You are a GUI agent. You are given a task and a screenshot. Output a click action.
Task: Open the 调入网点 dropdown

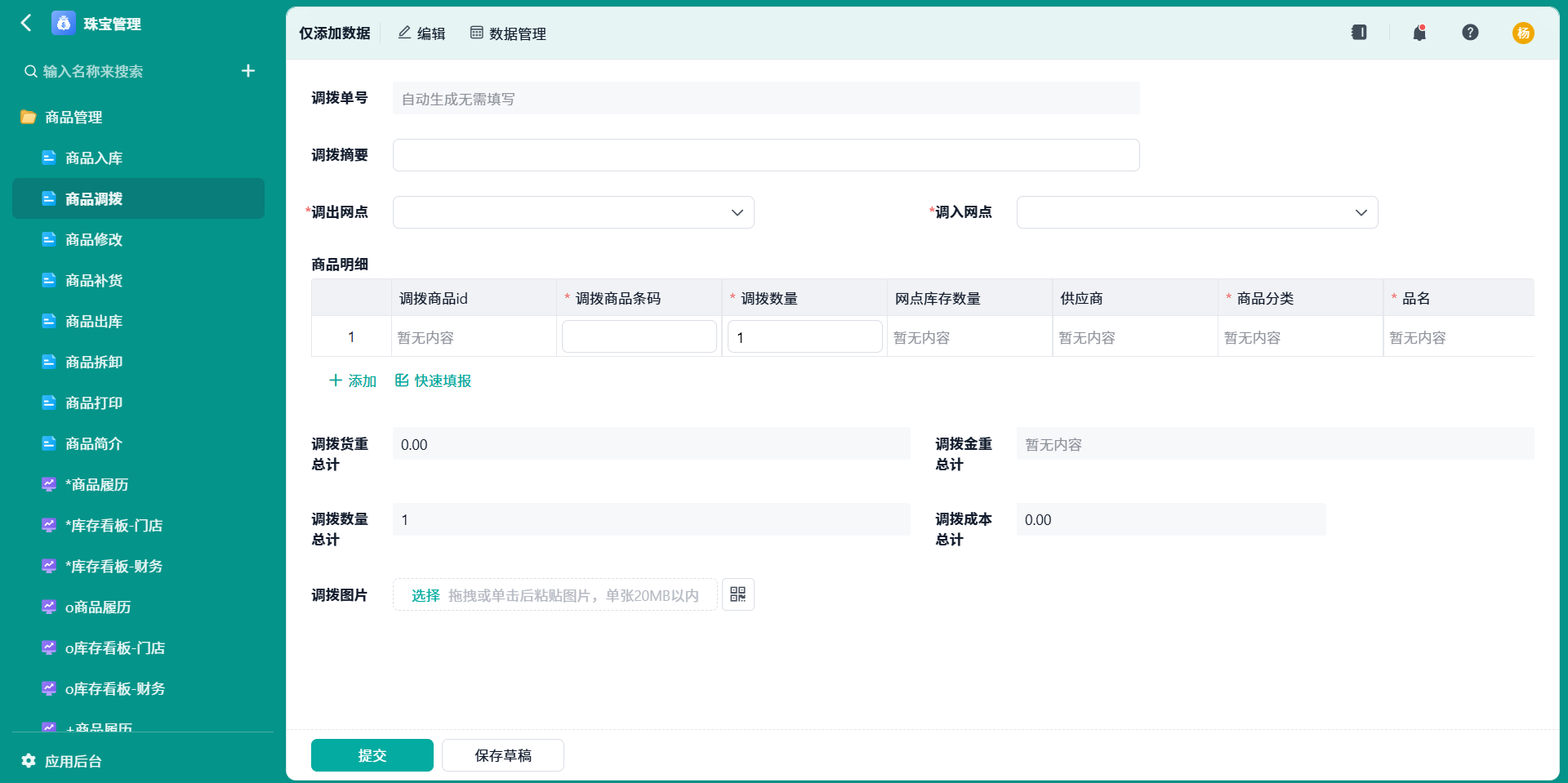coord(1197,212)
